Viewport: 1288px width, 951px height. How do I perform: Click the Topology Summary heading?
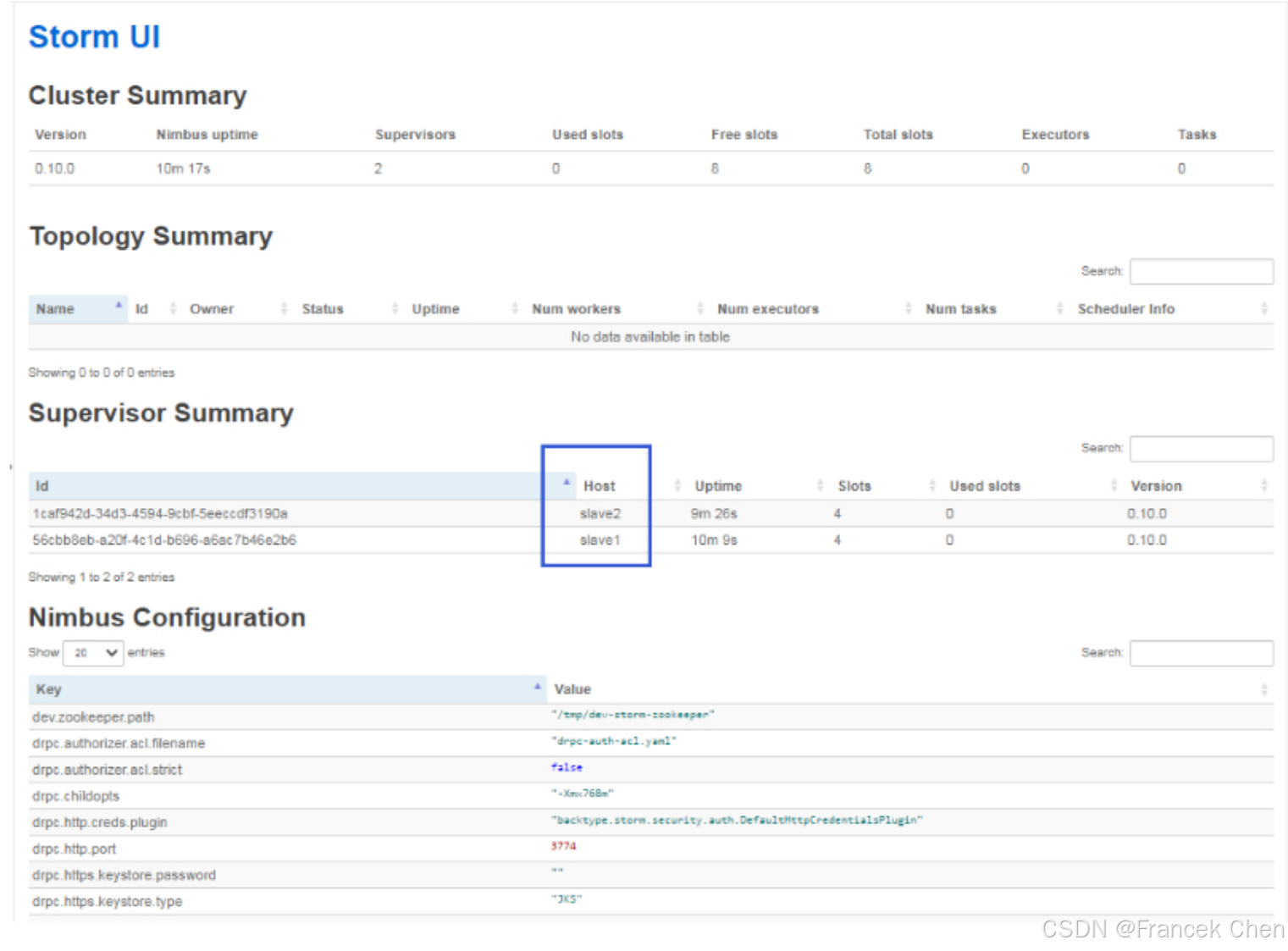click(x=151, y=236)
